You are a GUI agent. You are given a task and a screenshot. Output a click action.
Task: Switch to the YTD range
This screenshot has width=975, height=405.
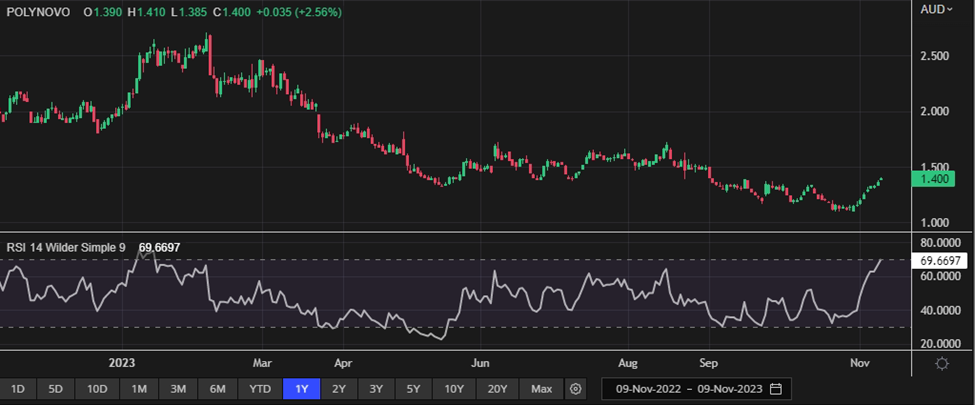pos(260,389)
